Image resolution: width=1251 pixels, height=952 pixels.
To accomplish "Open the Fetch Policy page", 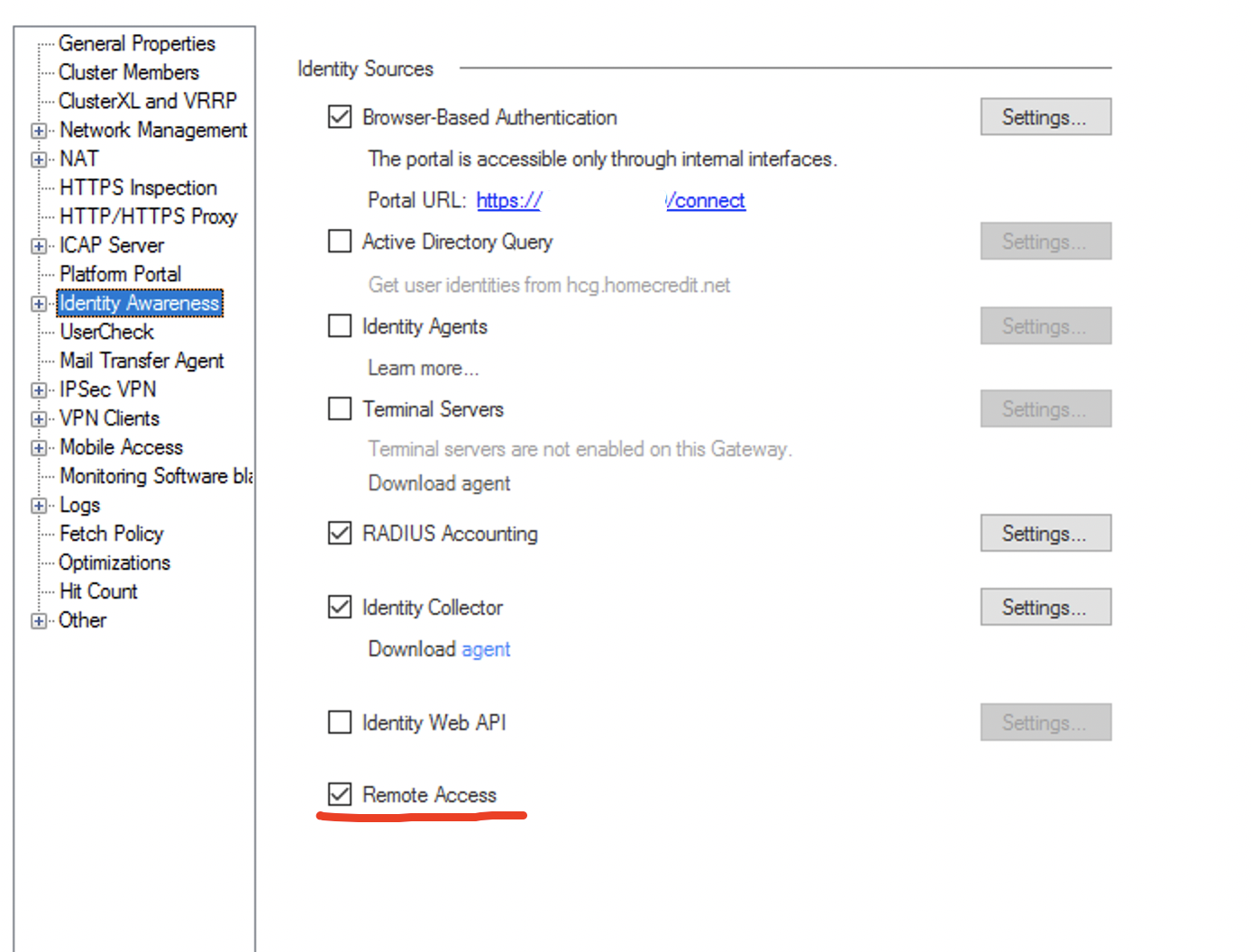I will pos(111,534).
